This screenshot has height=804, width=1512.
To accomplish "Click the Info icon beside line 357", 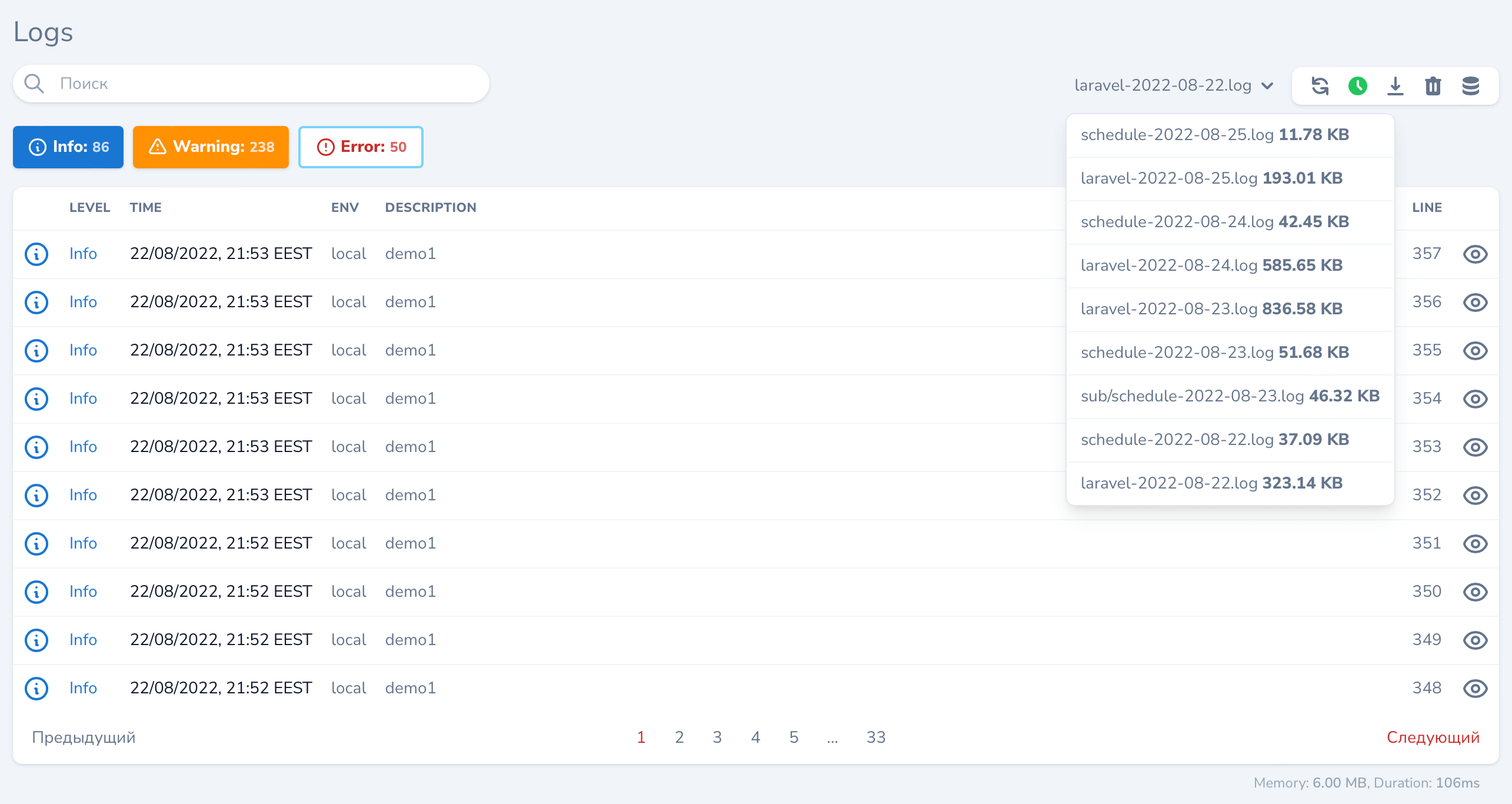I will 36,254.
